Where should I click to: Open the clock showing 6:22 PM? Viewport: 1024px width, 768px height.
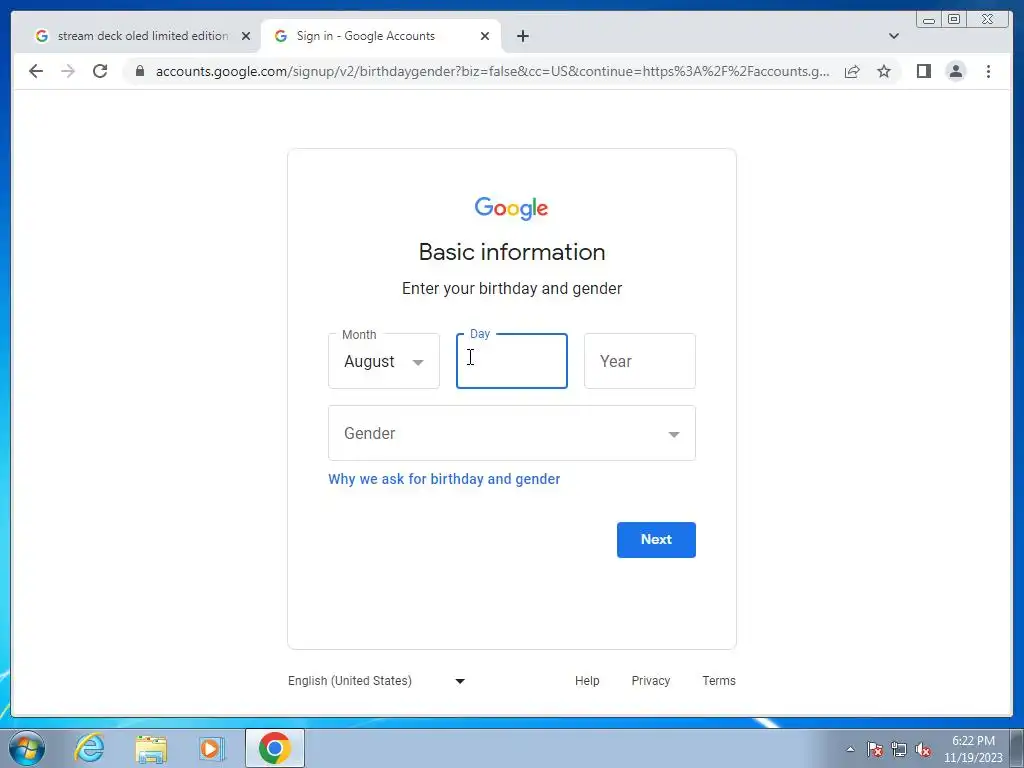point(973,749)
